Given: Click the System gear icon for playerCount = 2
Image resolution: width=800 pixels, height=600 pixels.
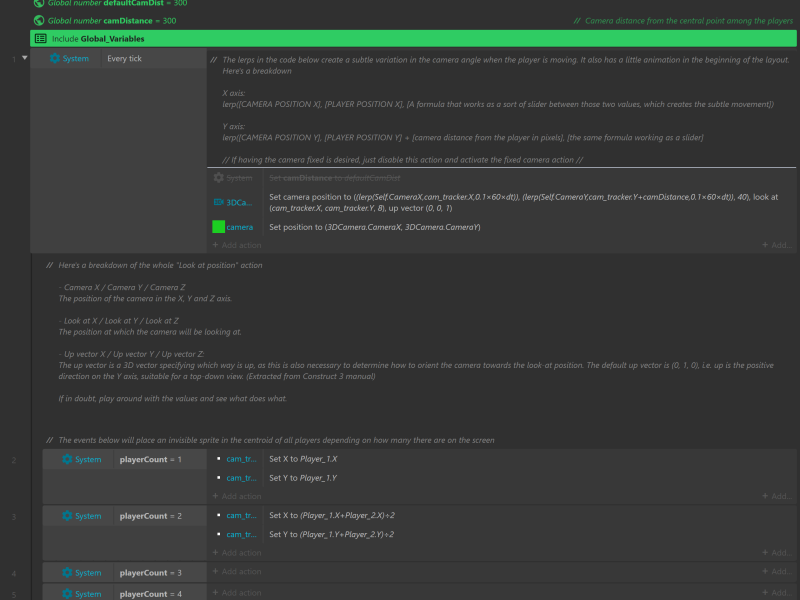Looking at the screenshot, I should click(x=67, y=516).
